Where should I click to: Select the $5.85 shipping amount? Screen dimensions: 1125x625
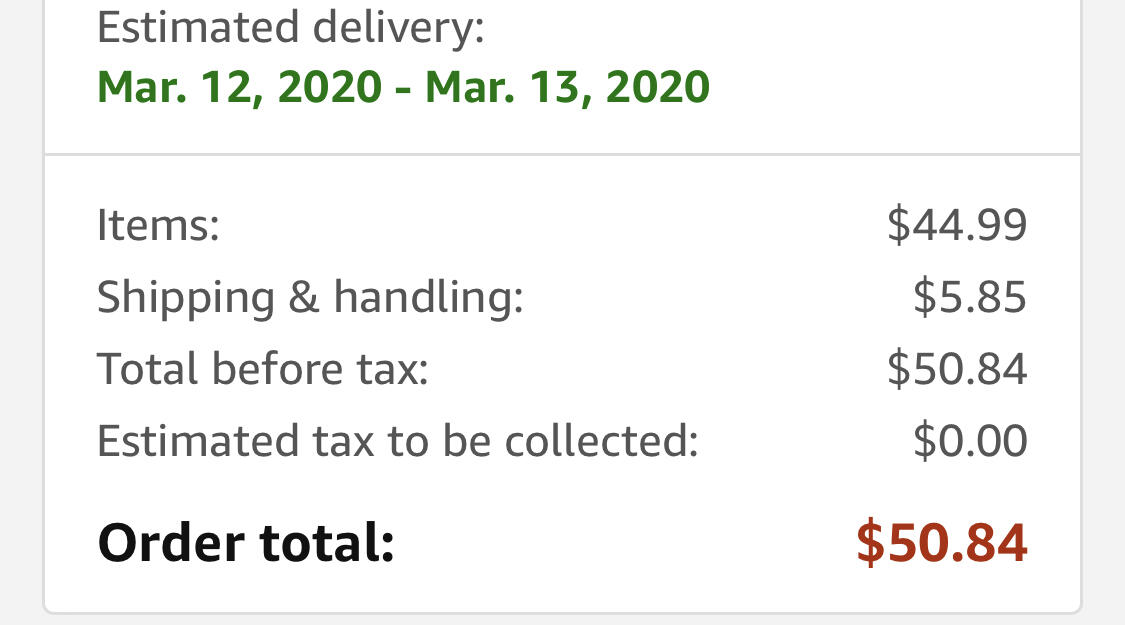click(x=970, y=296)
